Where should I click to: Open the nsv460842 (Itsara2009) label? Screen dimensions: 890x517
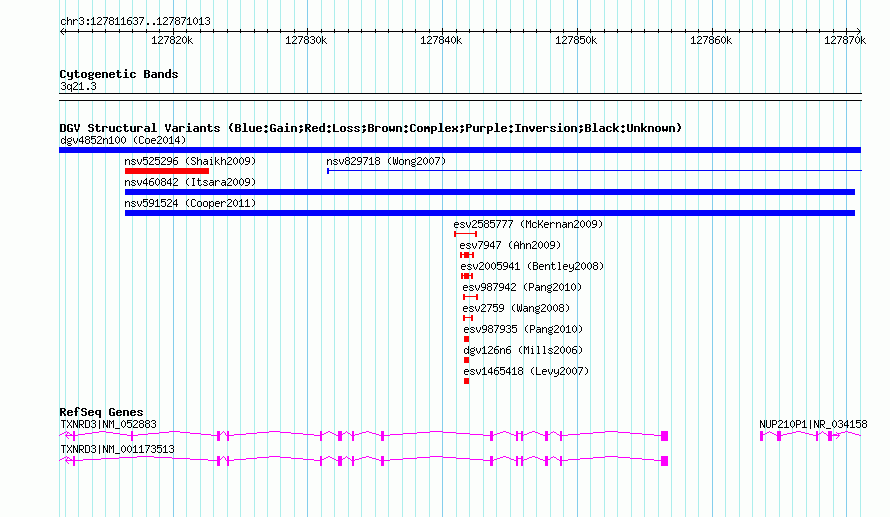click(190, 182)
